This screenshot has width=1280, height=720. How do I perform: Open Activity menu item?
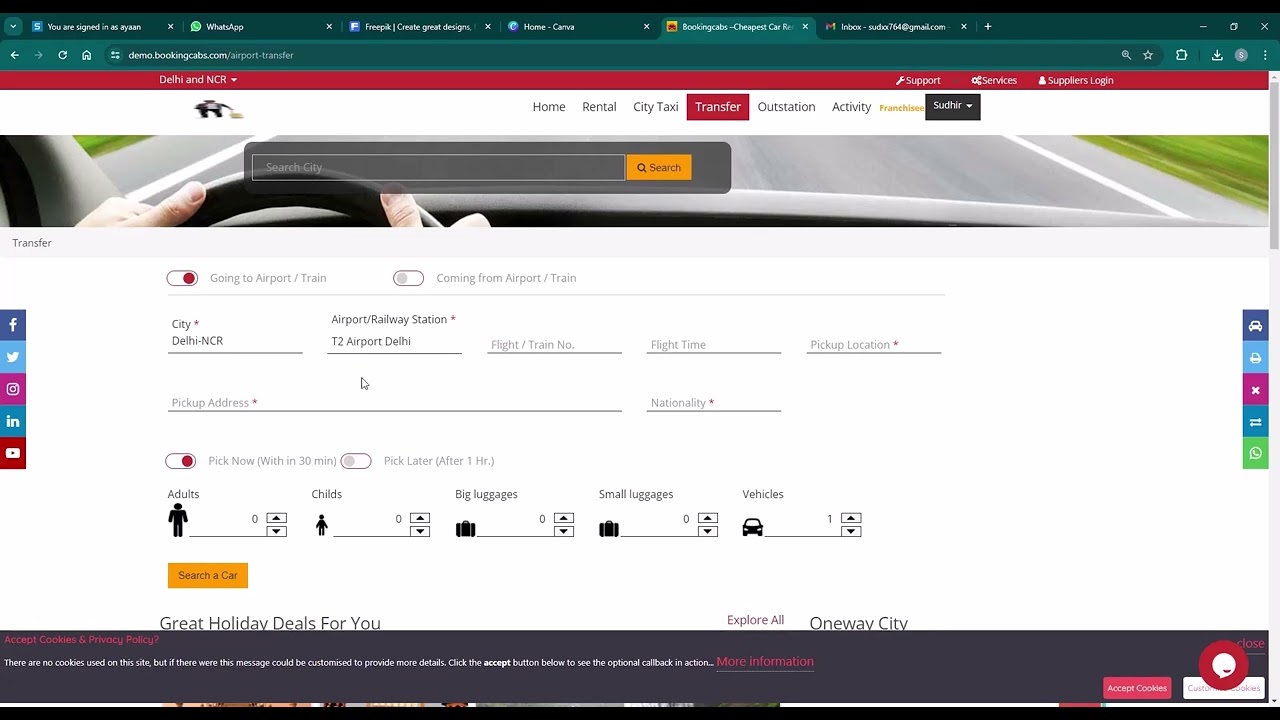click(x=851, y=107)
